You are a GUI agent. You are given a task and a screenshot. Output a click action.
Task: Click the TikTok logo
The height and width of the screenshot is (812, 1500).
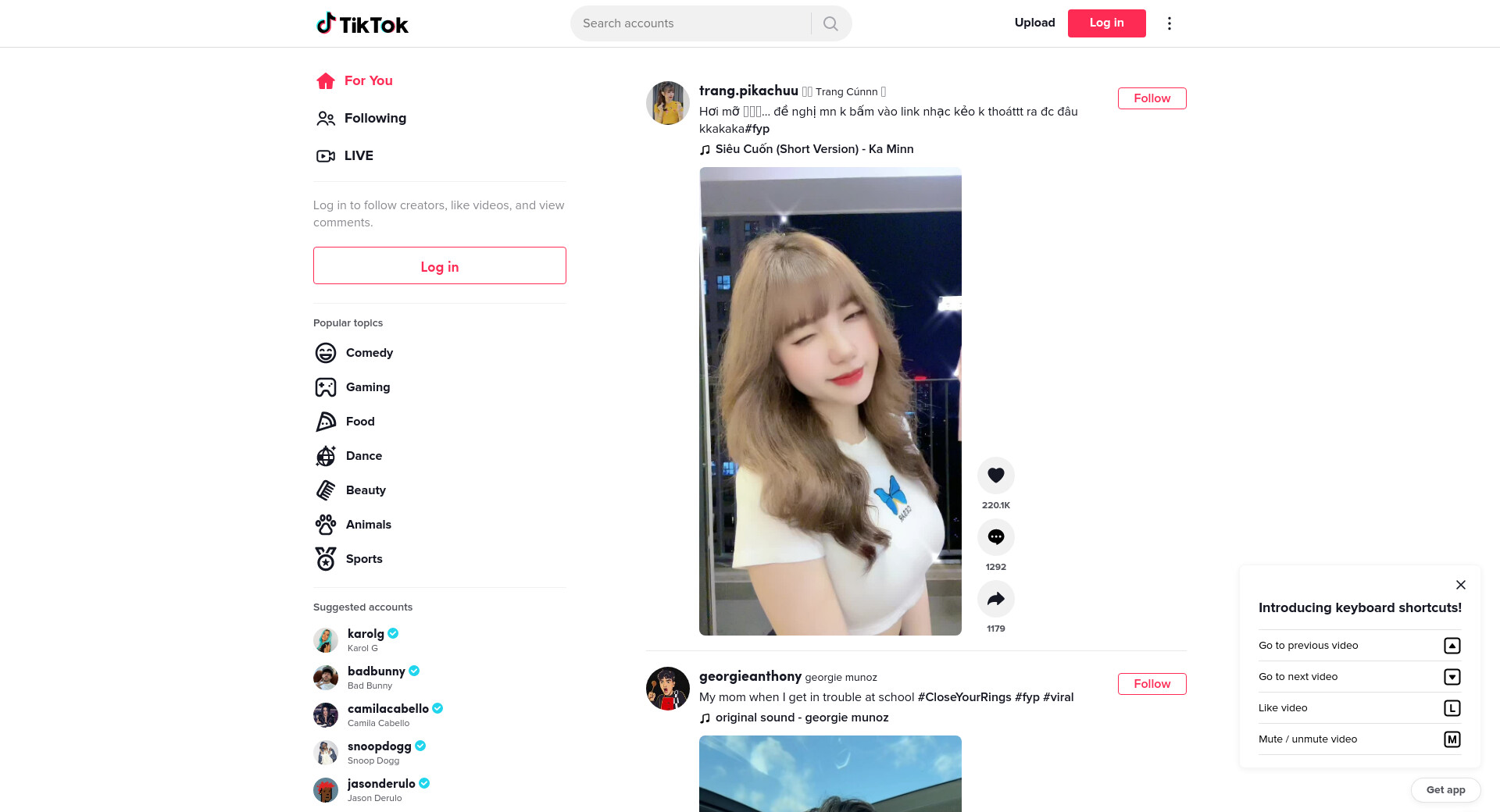[362, 23]
